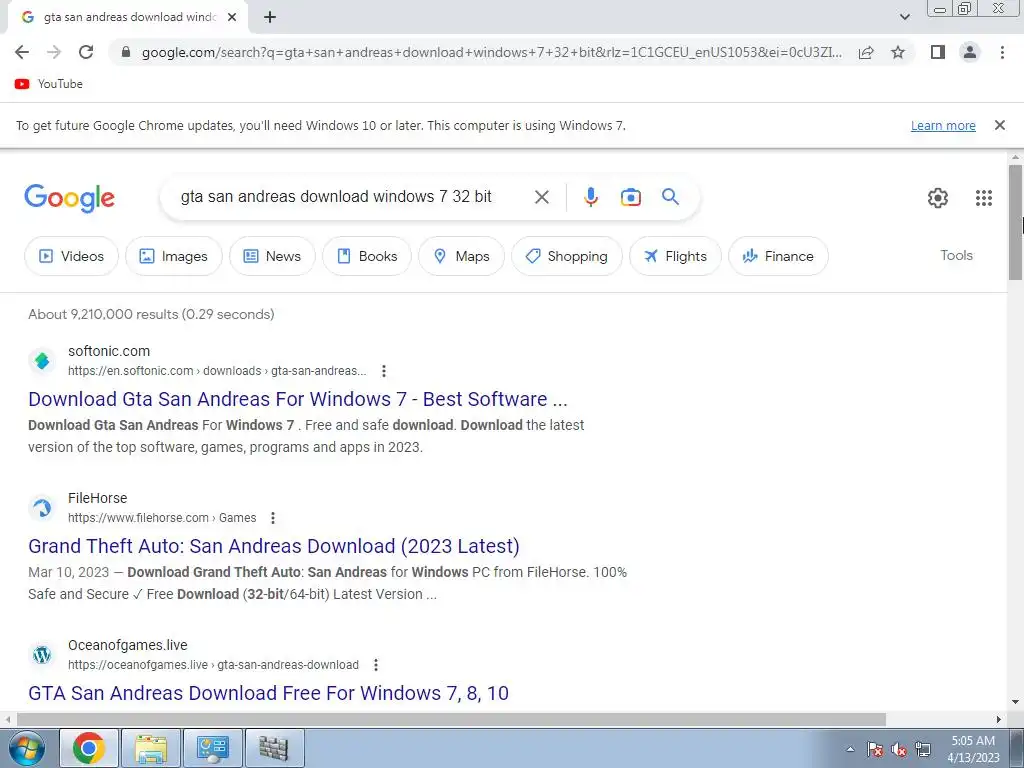This screenshot has height=768, width=1024.
Task: Submit search with magnifying glass icon
Action: coord(670,197)
